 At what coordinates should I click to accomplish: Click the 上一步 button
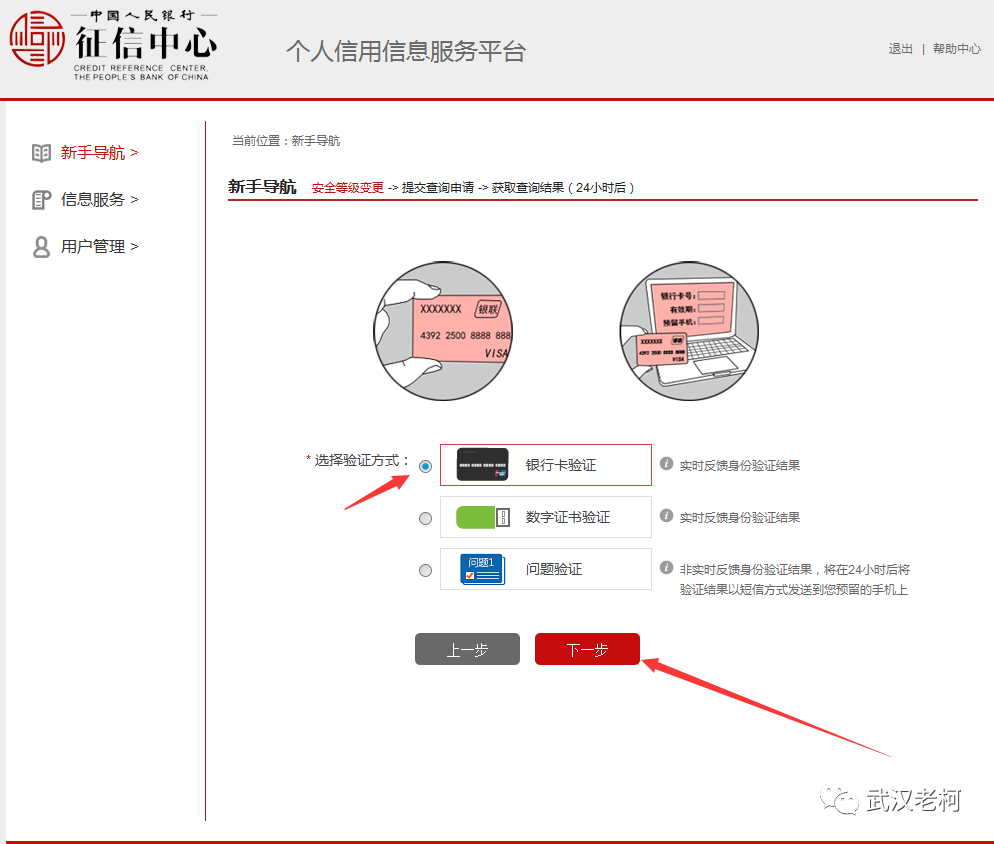(x=467, y=649)
